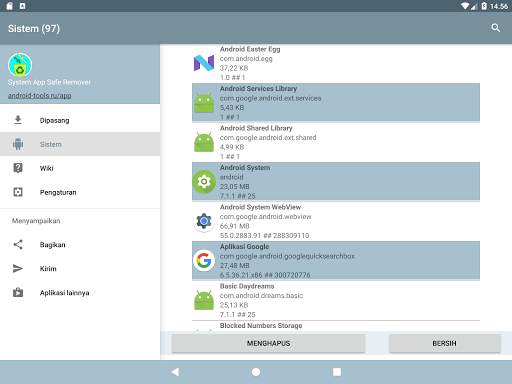This screenshot has height=384, width=512.
Task: Deselect the Android System row
Action: 336,181
